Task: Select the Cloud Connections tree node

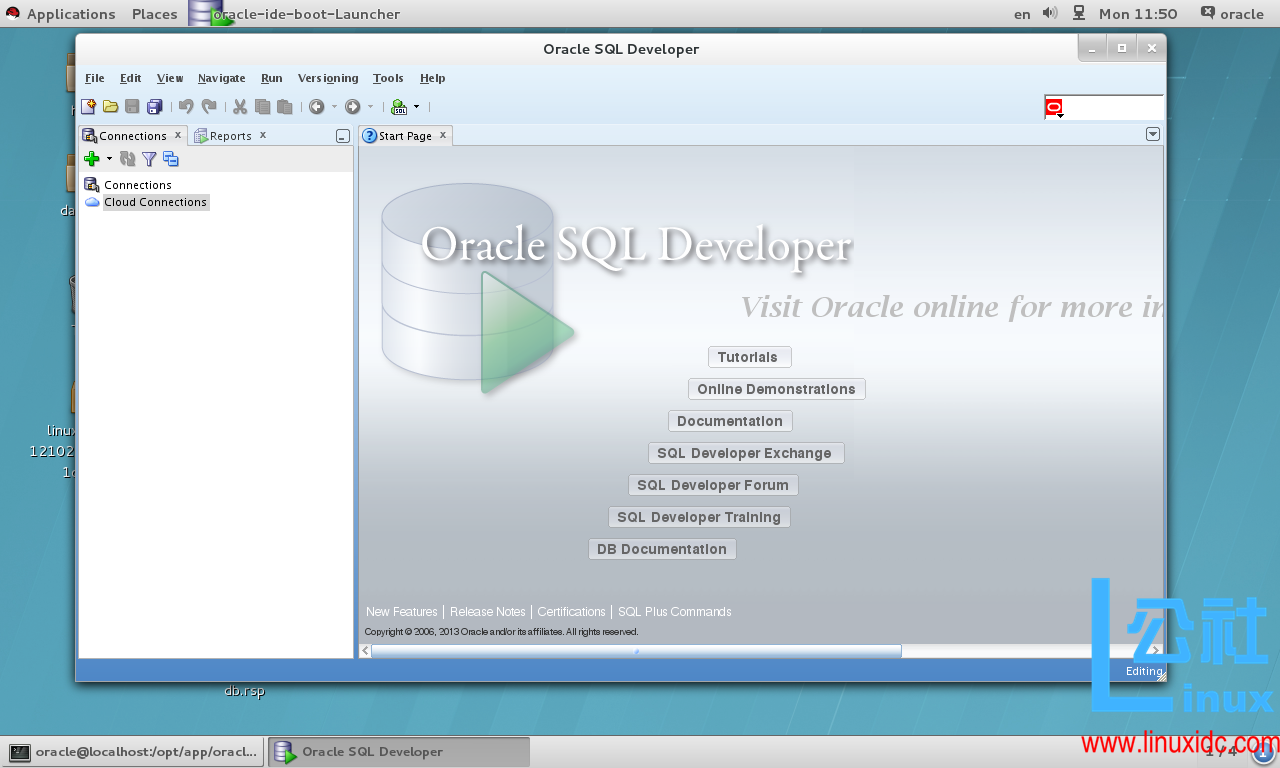Action: click(x=155, y=202)
